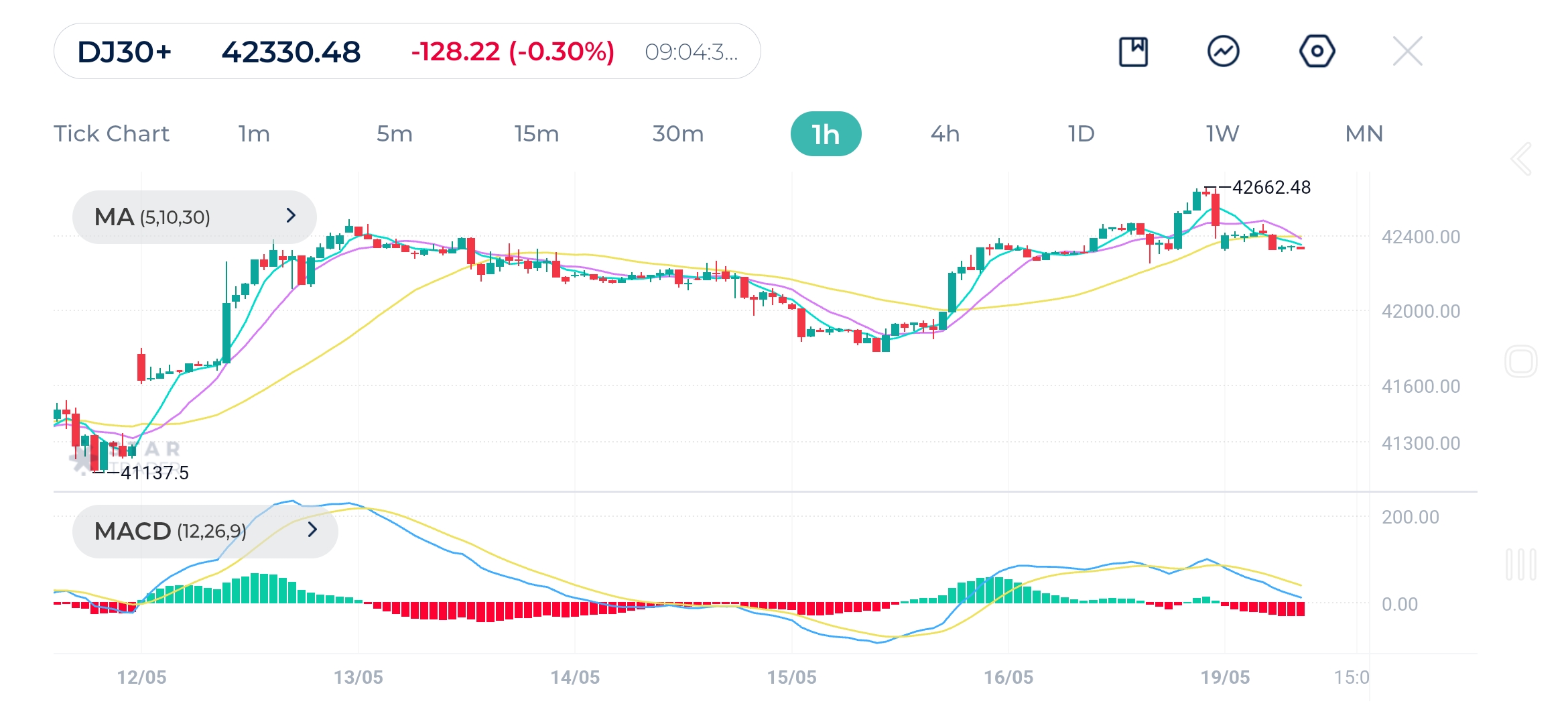The height and width of the screenshot is (724, 1568).
Task: Expand the MA (5,10,30) indicator chevron
Action: point(291,216)
